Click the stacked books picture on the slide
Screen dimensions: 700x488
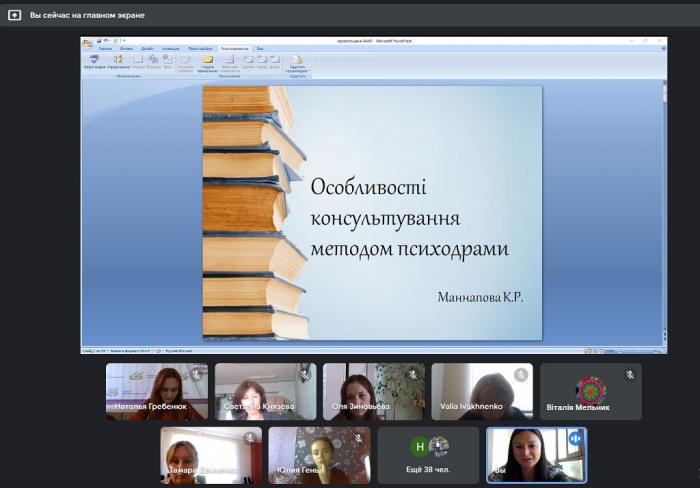point(254,213)
